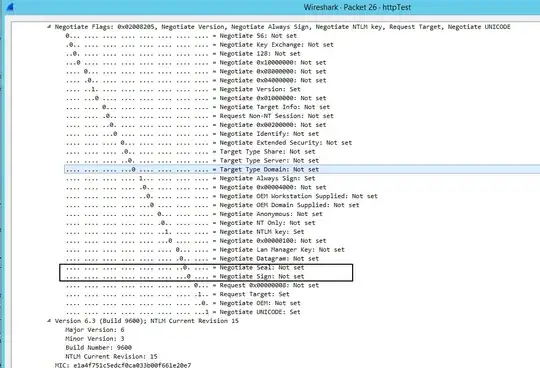Select the Negotiate Seal: Not set row
Screen dimensions: 540x368
(185, 267)
